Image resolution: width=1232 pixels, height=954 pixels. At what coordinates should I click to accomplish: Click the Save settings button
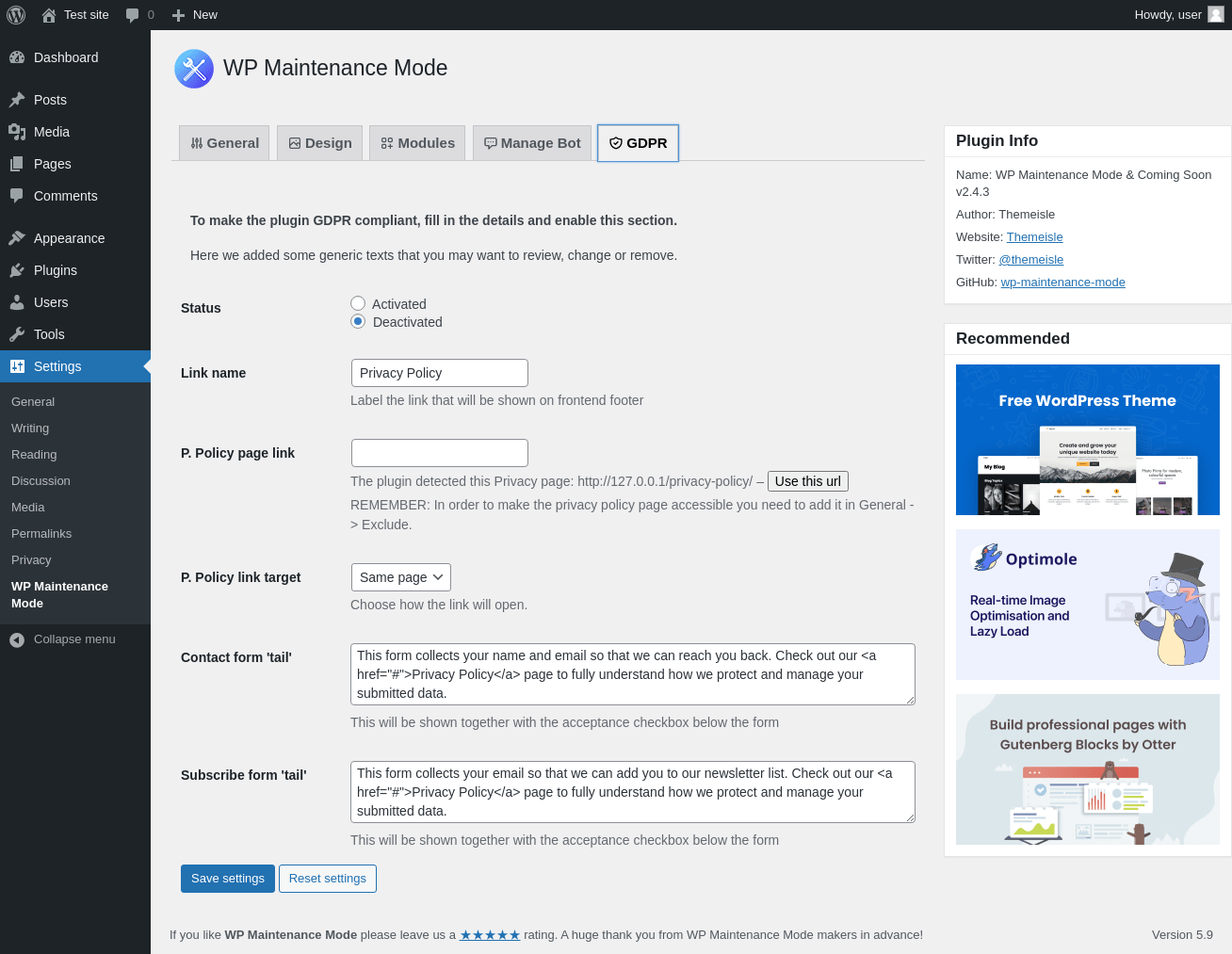pos(228,879)
